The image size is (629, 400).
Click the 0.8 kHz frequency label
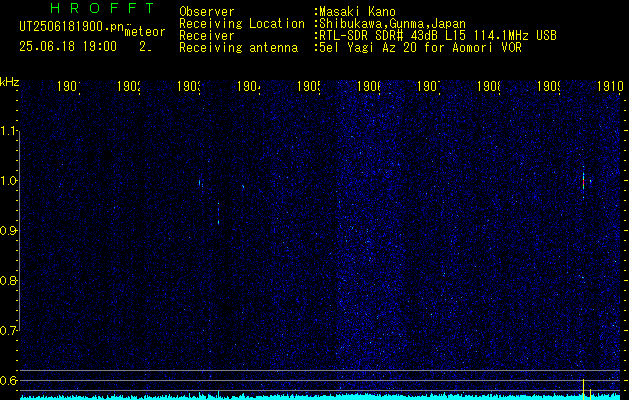[9, 280]
